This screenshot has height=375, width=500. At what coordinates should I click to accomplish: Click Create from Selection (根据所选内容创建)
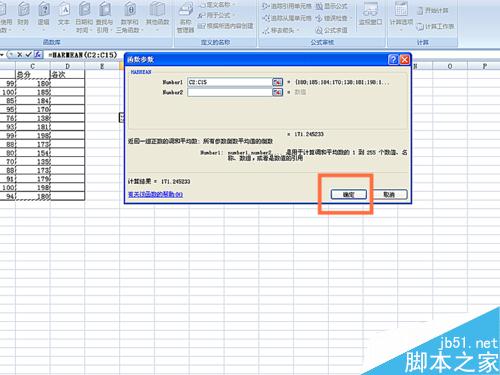click(x=226, y=26)
